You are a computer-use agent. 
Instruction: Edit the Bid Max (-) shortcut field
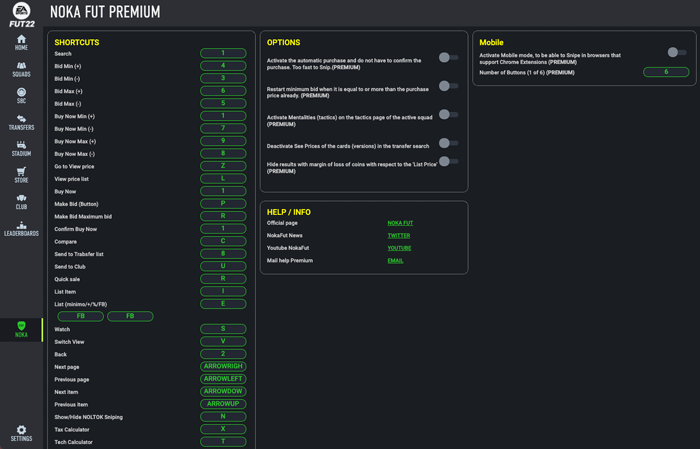pos(223,103)
